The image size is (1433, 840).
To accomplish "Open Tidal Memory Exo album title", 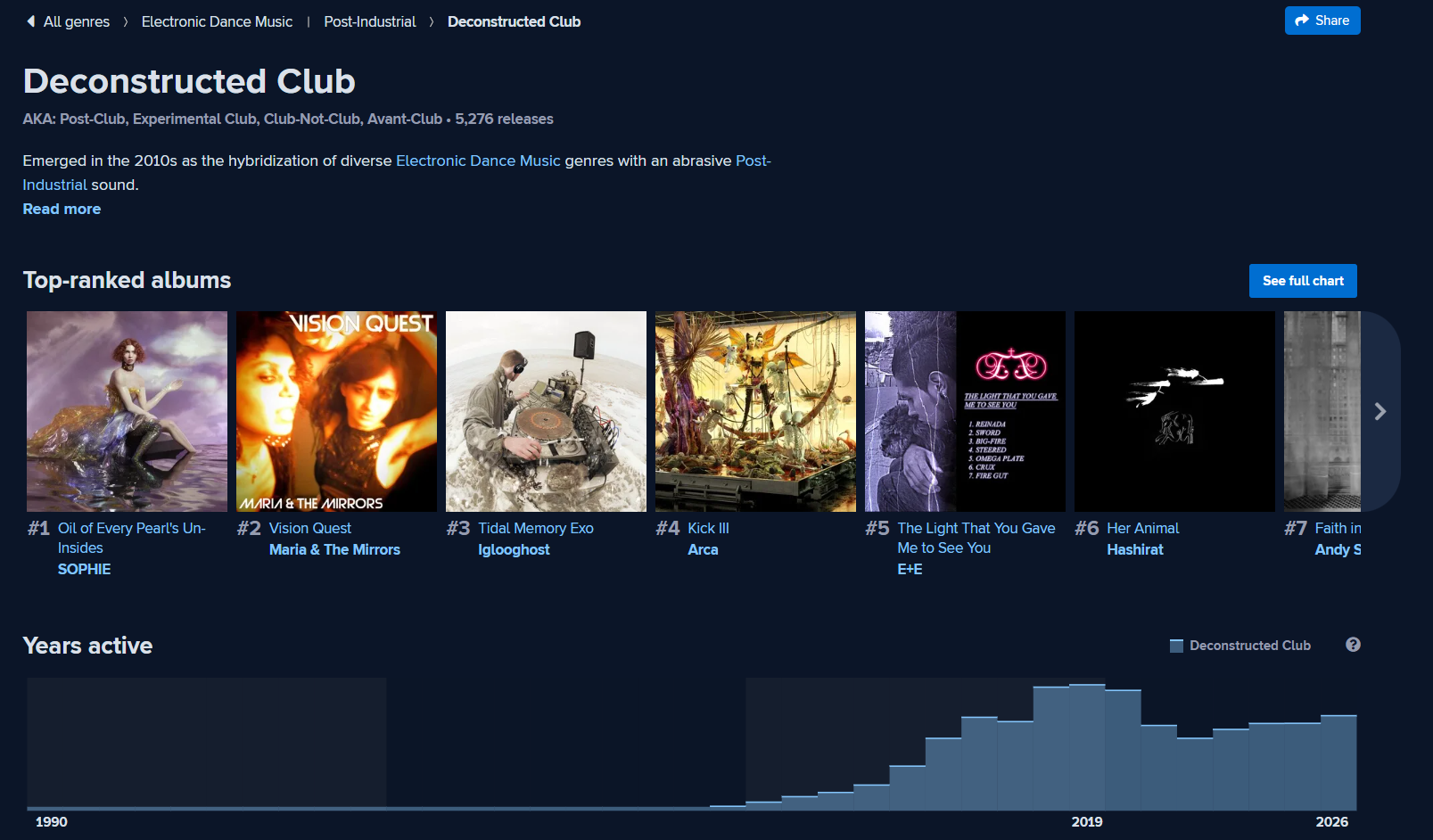I will (x=536, y=528).
